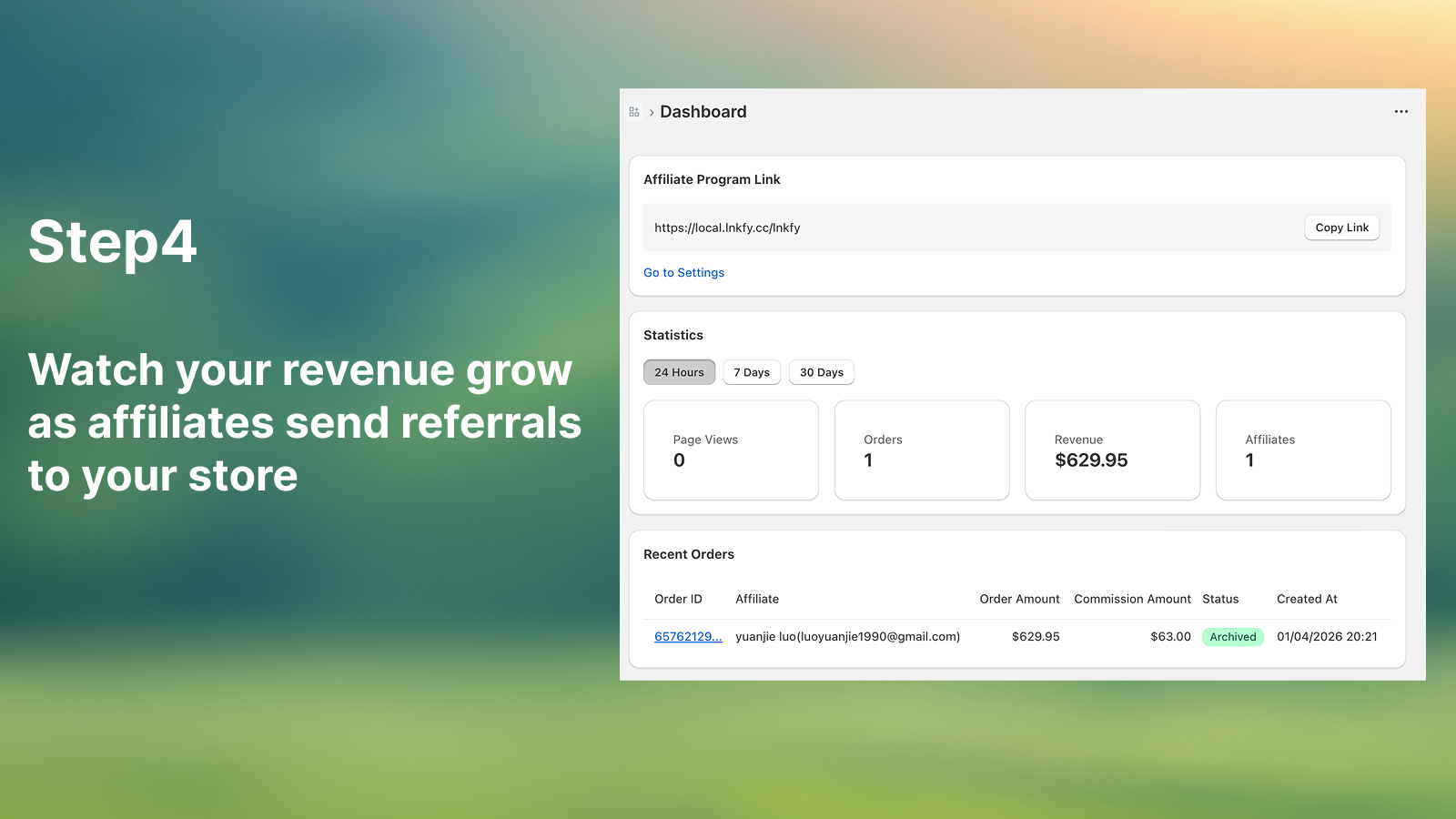
Task: Switch statistics to 30 Days
Action: [822, 372]
